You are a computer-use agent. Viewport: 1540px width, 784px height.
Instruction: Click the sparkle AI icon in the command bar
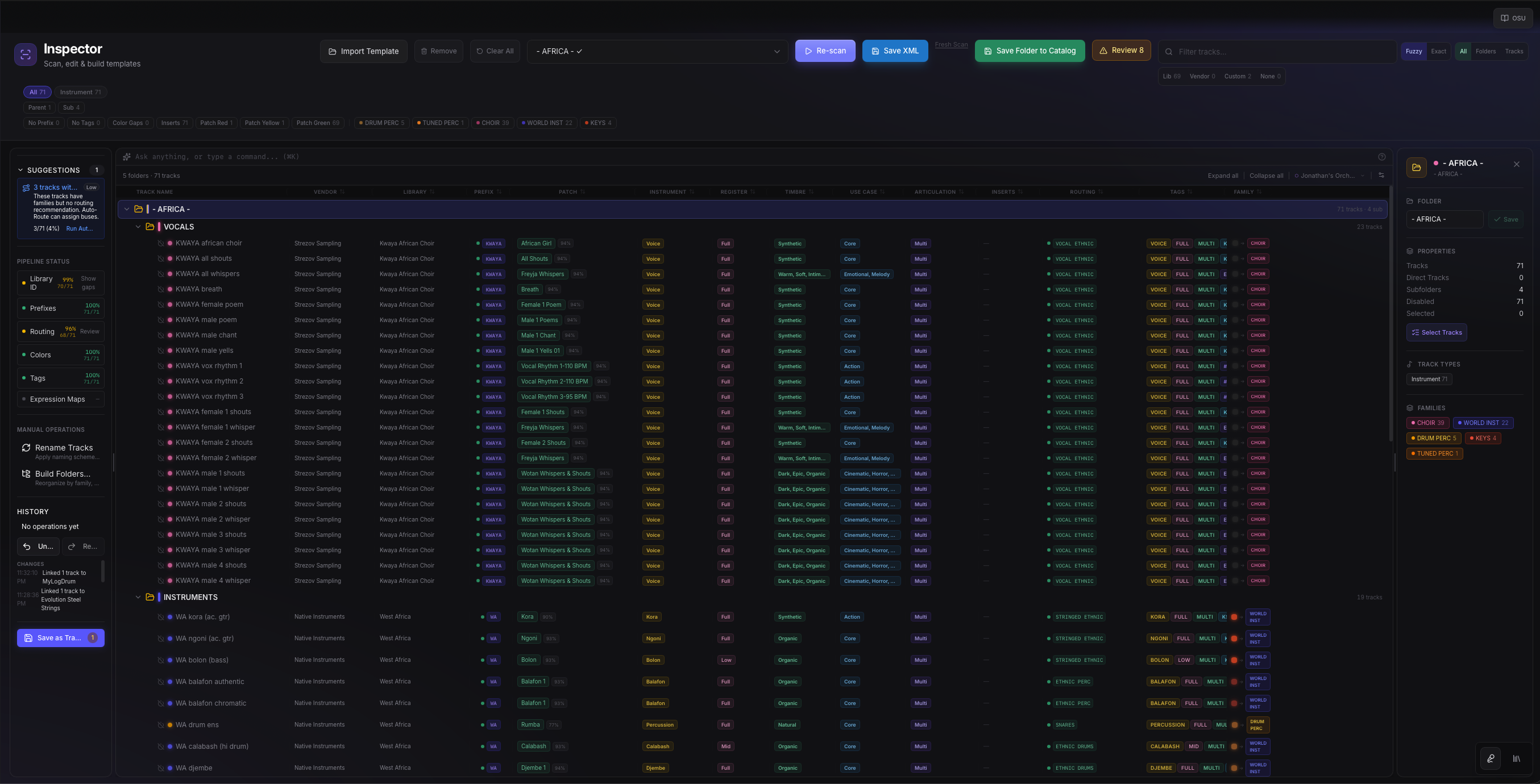[x=127, y=157]
